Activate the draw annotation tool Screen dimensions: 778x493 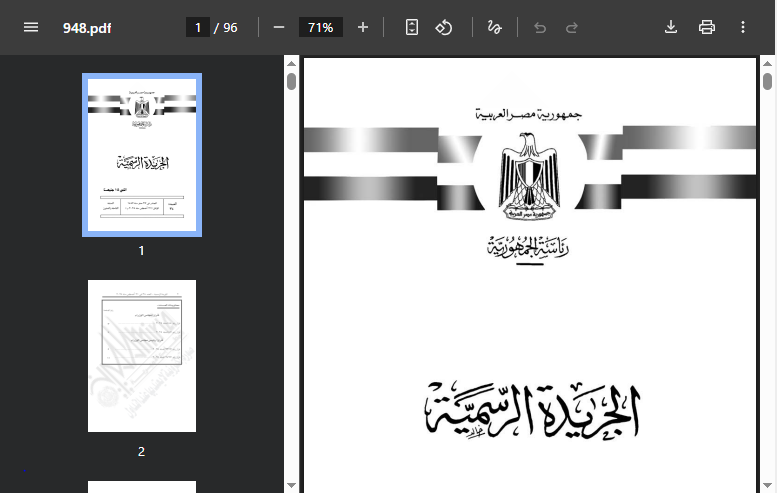pyautogui.click(x=494, y=27)
